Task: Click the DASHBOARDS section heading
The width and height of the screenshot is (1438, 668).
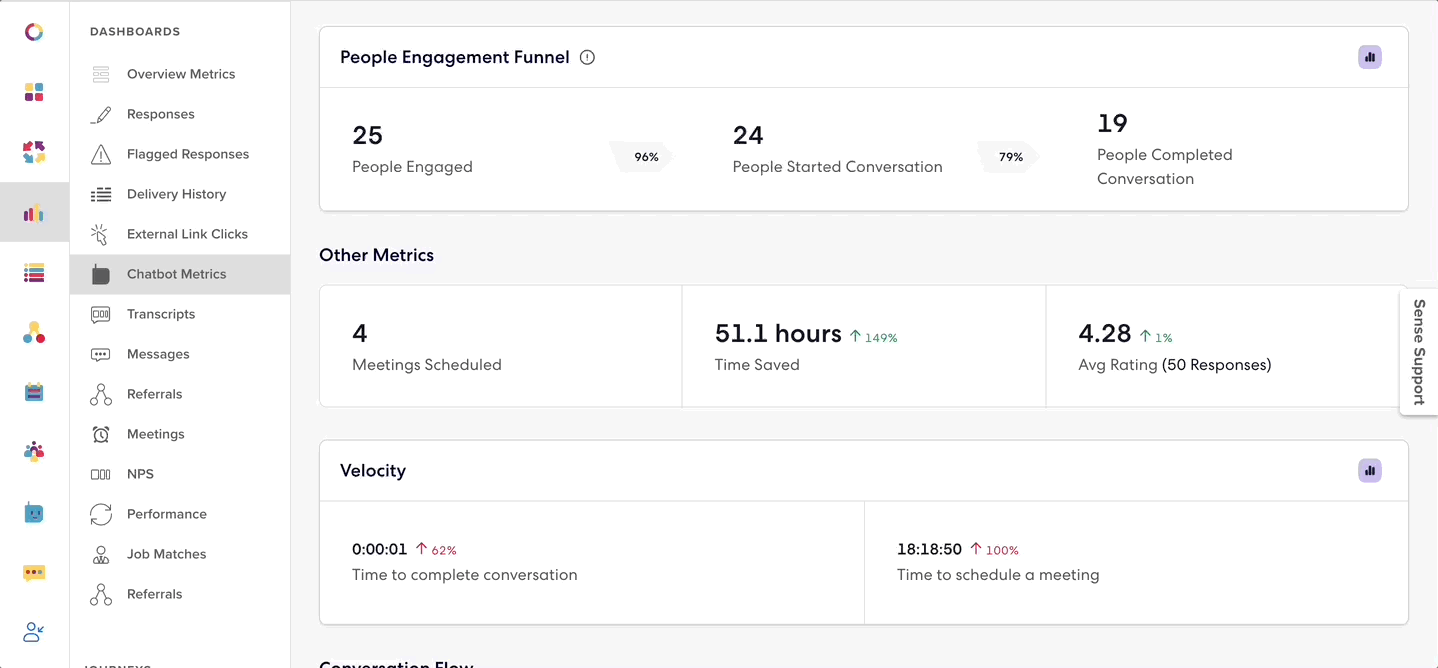Action: coord(135,32)
